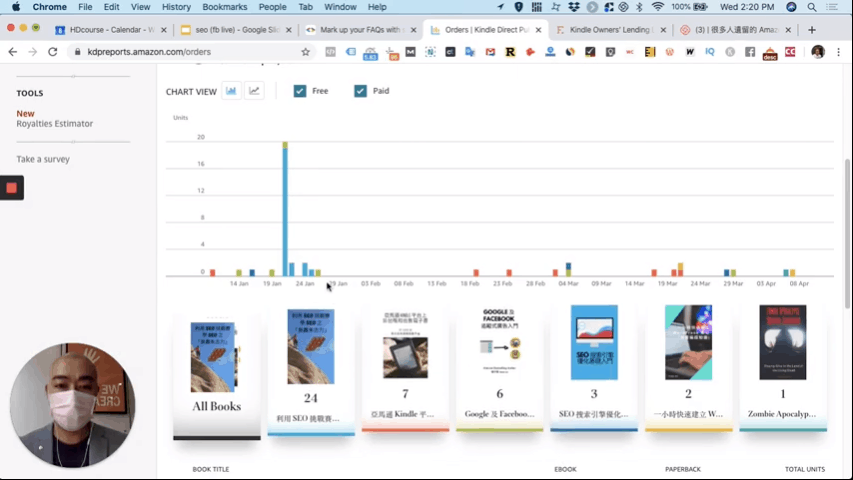The image size is (853, 480).
Task: Switch to seo (fb live) Google Slides tab
Action: pyautogui.click(x=237, y=30)
